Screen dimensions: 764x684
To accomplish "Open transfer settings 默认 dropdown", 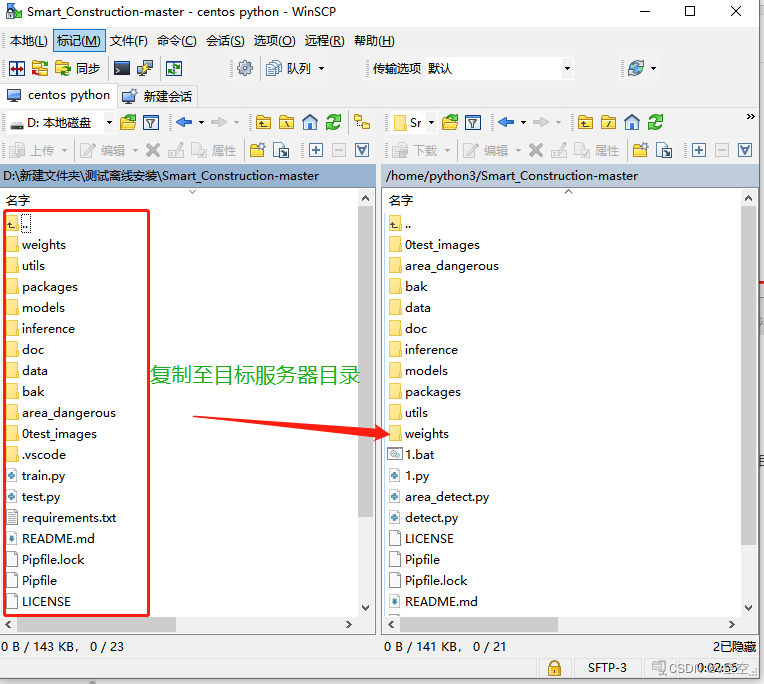I will click(567, 68).
